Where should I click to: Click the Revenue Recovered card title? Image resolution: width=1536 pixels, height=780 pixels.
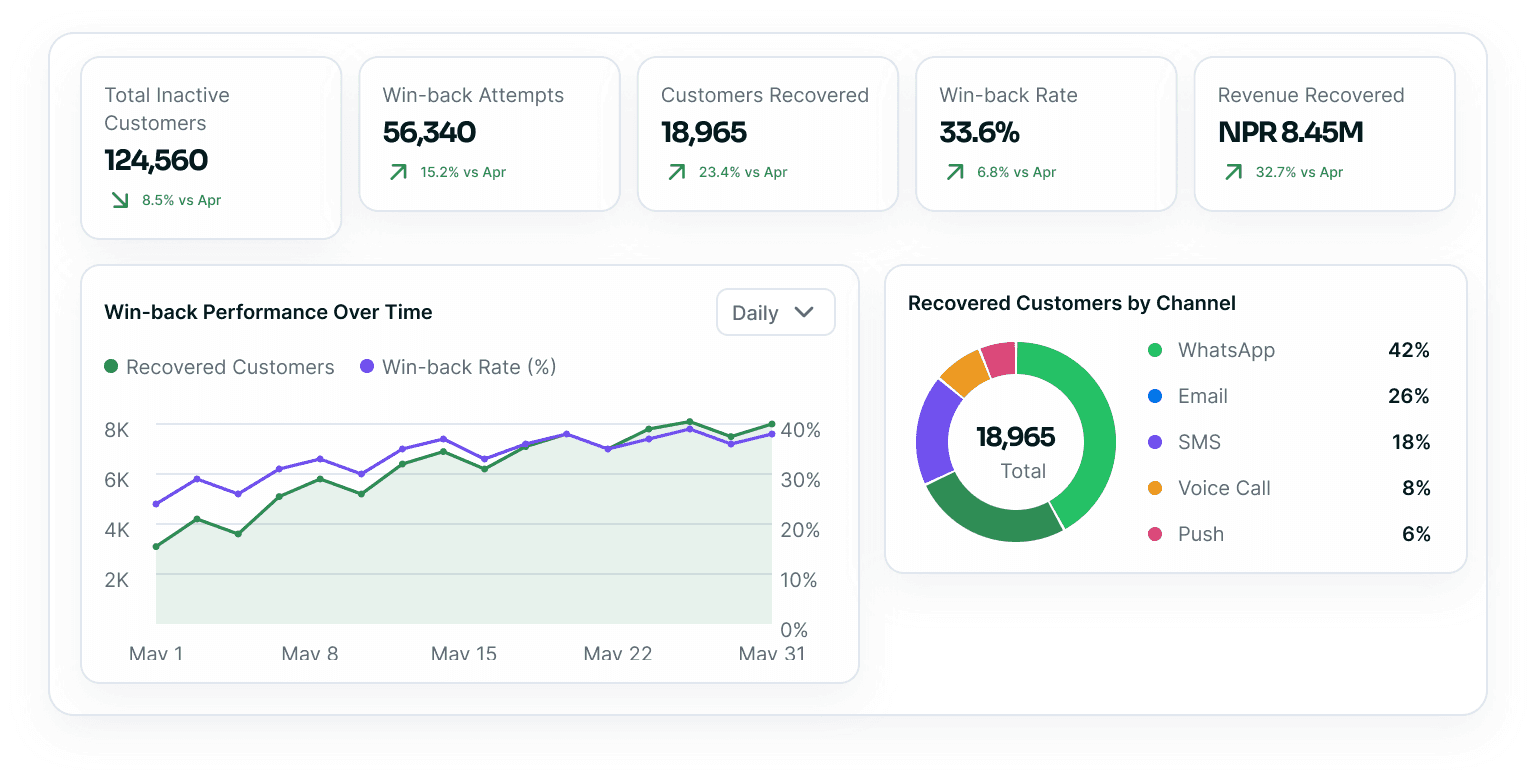[x=1311, y=95]
